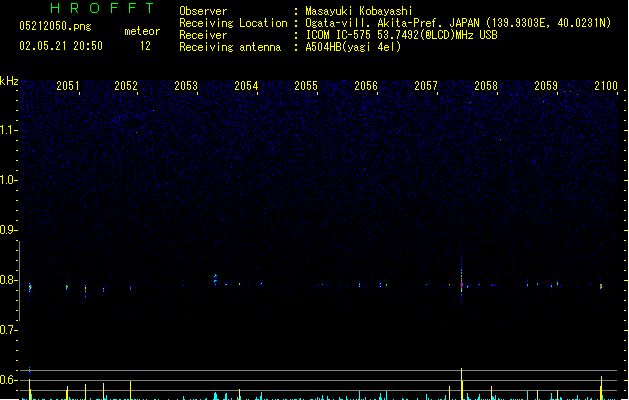This screenshot has height=400, width=629.
Task: Click the observer name Masayuki Kobayashi
Action: [x=359, y=11]
